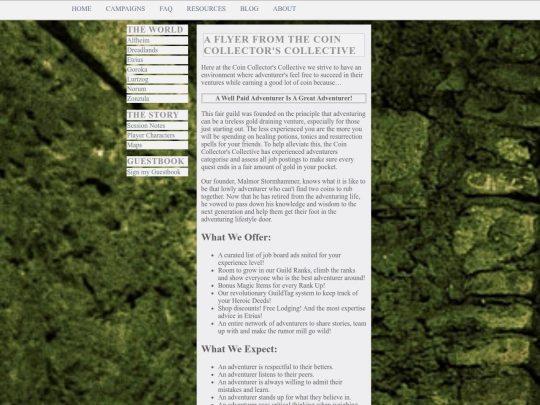Screen dimensions: 540x405
Task: Open the RESOURCES menu item
Action: click(x=206, y=9)
